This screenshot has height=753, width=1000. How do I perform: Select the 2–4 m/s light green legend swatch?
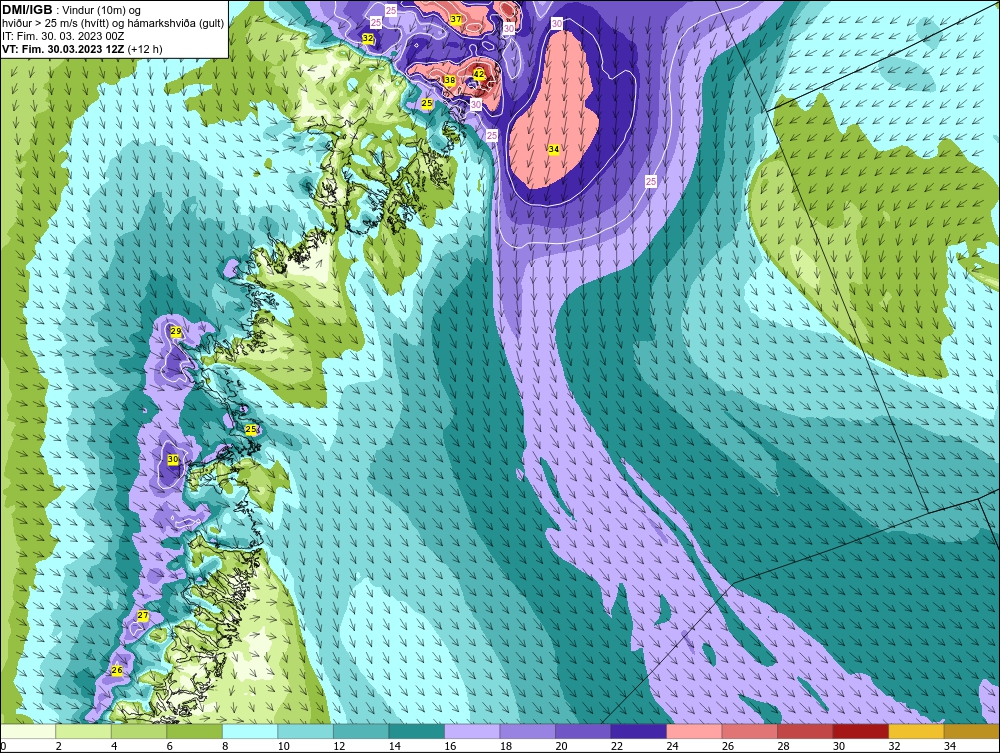[84, 731]
